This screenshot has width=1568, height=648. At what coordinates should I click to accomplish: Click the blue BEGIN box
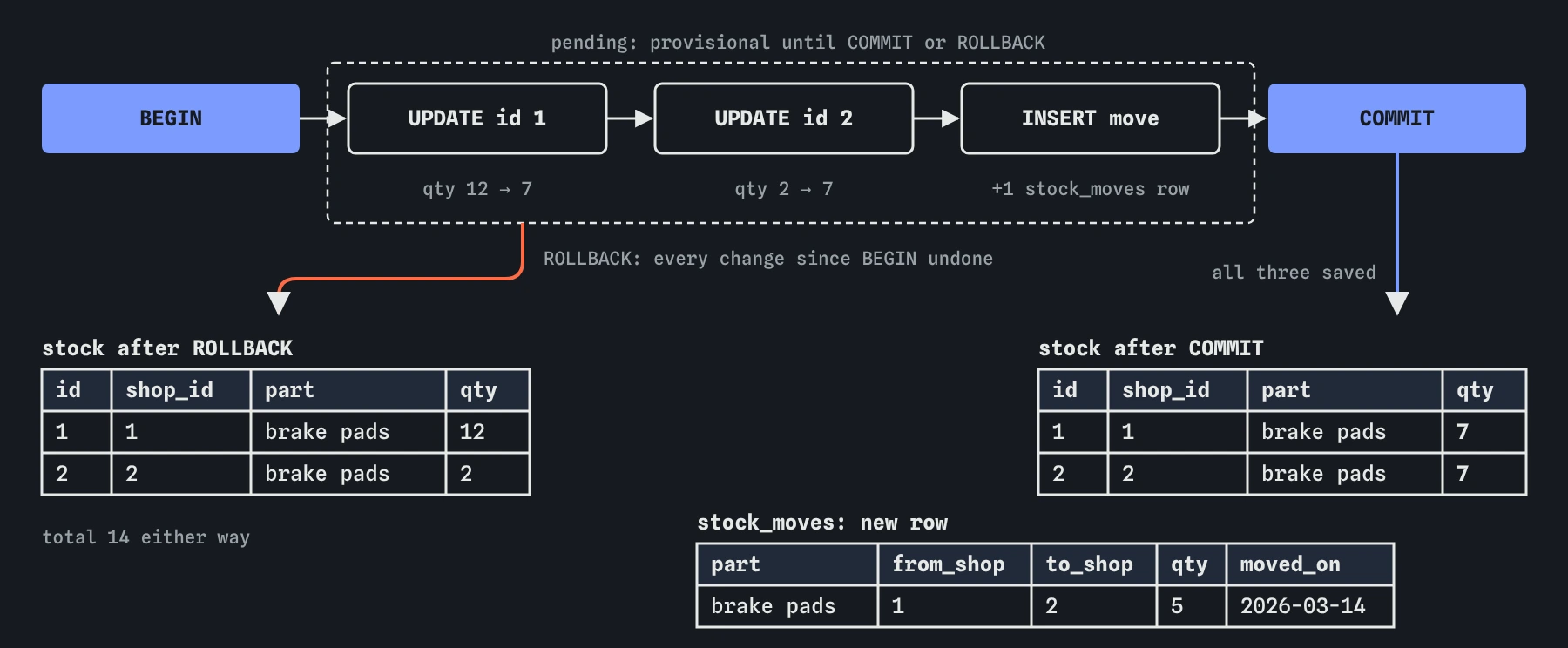[x=171, y=118]
